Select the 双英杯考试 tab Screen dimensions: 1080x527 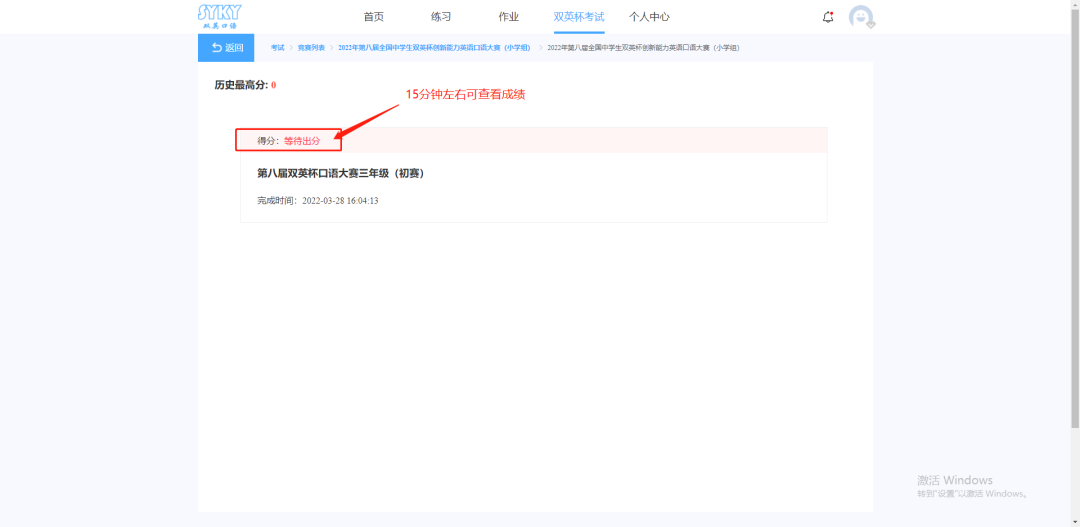tap(579, 17)
